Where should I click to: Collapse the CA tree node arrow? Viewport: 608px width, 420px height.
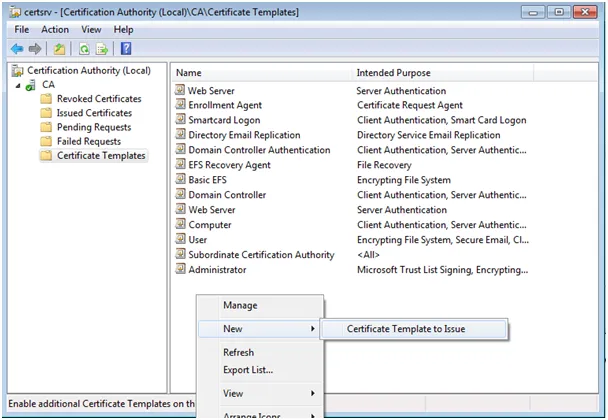(x=18, y=85)
